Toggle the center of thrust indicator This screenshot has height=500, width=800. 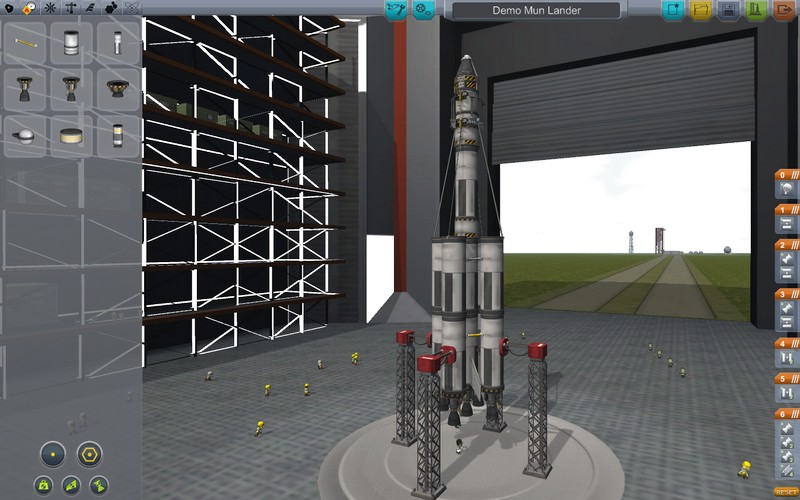[98, 485]
